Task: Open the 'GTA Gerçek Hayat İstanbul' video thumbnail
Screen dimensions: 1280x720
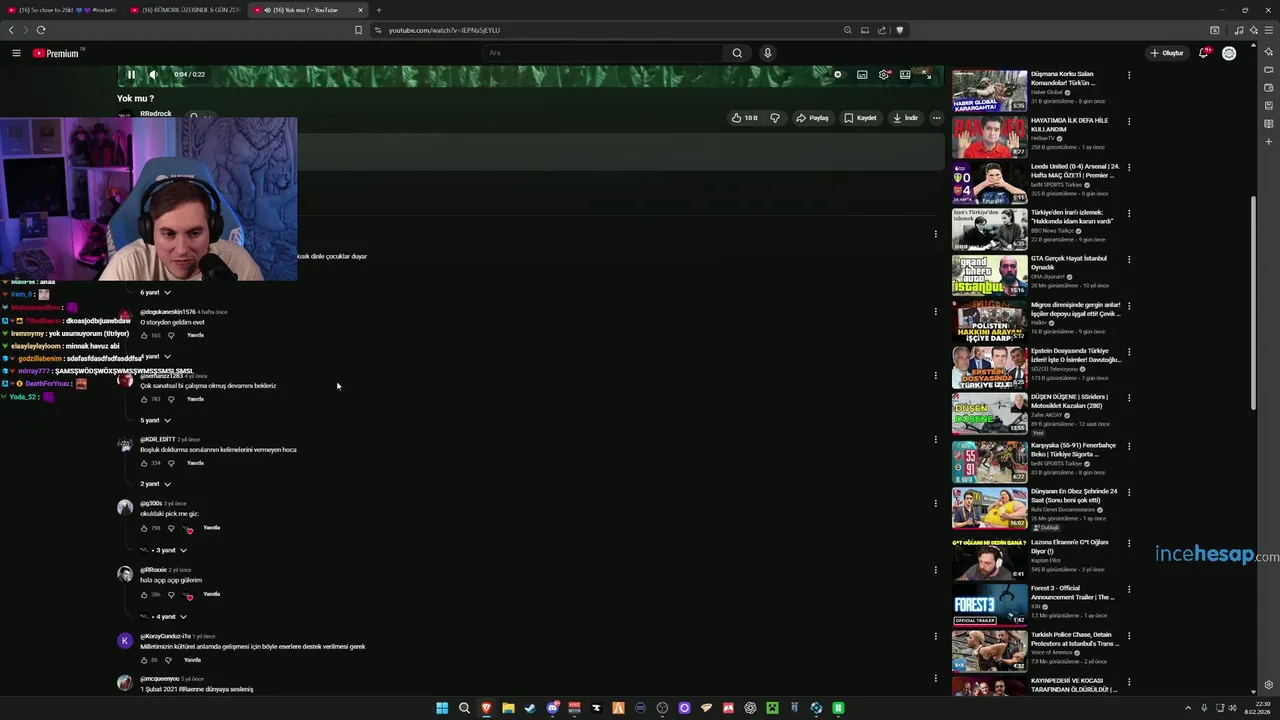Action: tap(989, 276)
